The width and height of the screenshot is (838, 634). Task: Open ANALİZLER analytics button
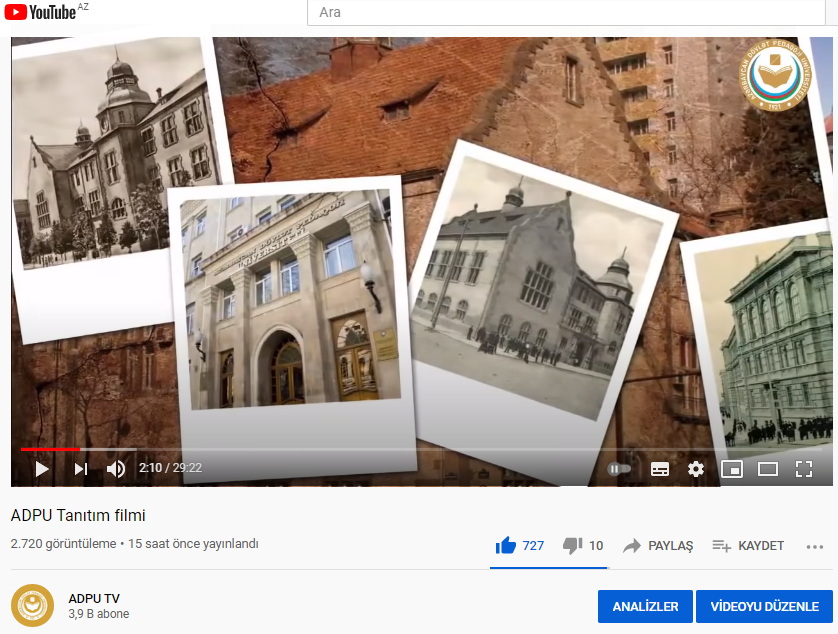pyautogui.click(x=645, y=607)
